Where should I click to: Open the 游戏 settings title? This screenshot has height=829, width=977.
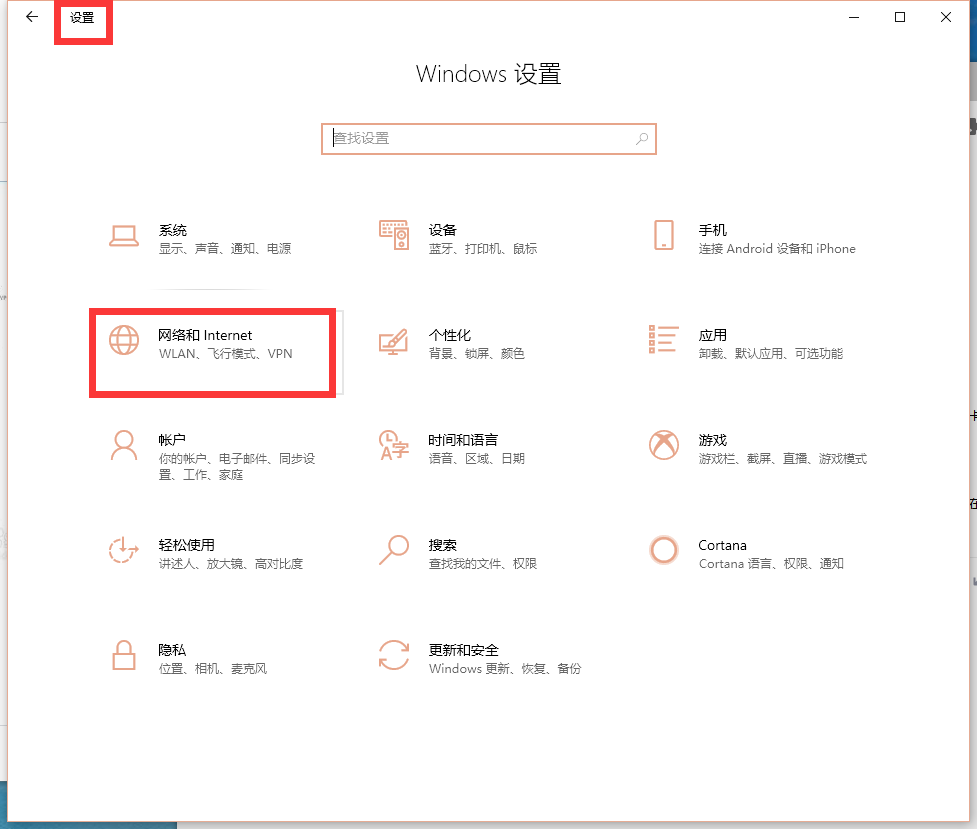tap(712, 439)
